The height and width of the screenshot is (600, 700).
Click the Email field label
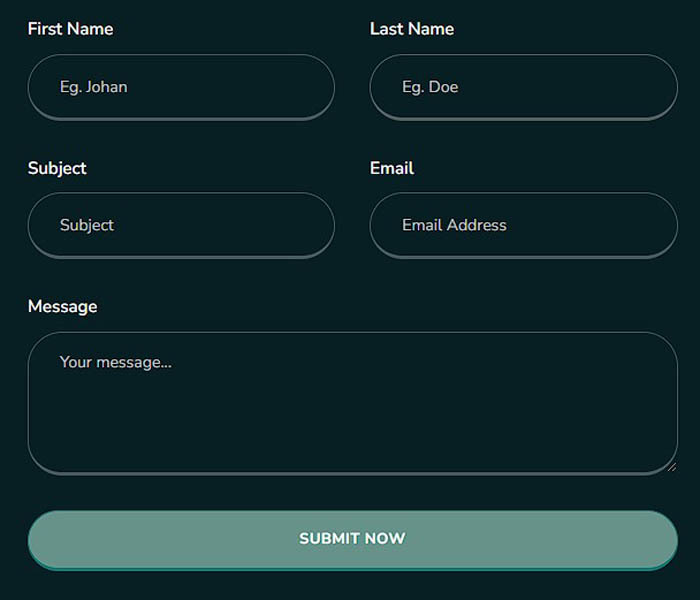[392, 168]
